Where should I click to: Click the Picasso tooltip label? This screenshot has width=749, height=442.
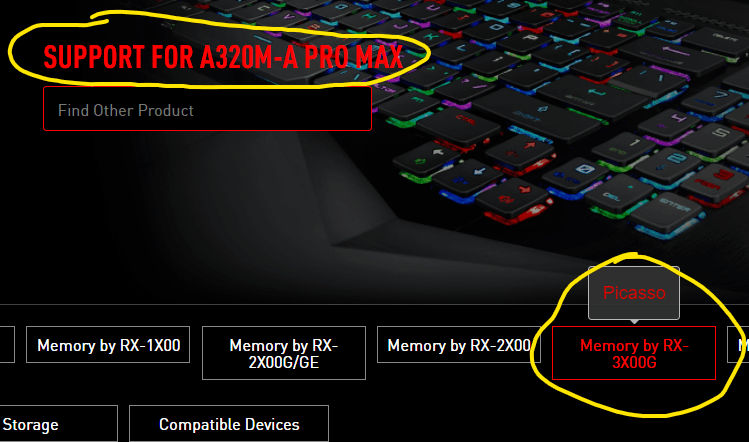click(634, 292)
